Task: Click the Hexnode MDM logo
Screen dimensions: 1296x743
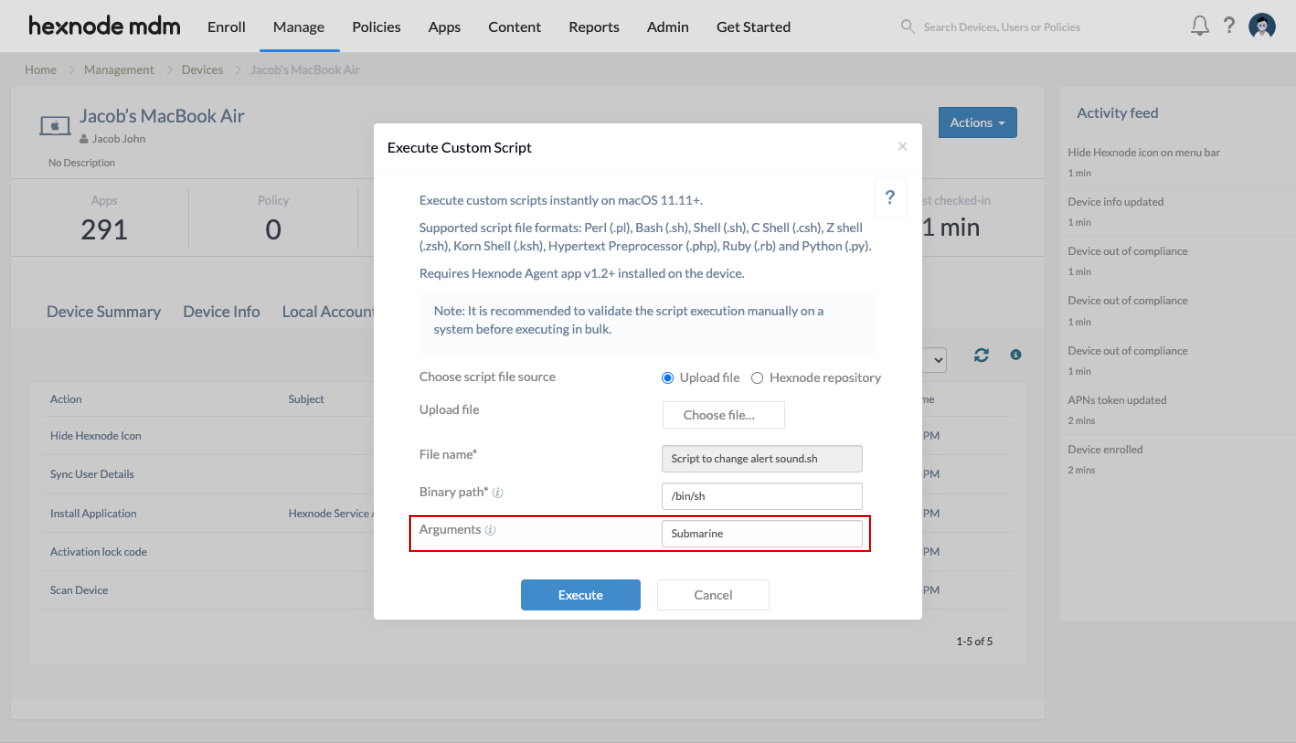Action: (x=104, y=26)
